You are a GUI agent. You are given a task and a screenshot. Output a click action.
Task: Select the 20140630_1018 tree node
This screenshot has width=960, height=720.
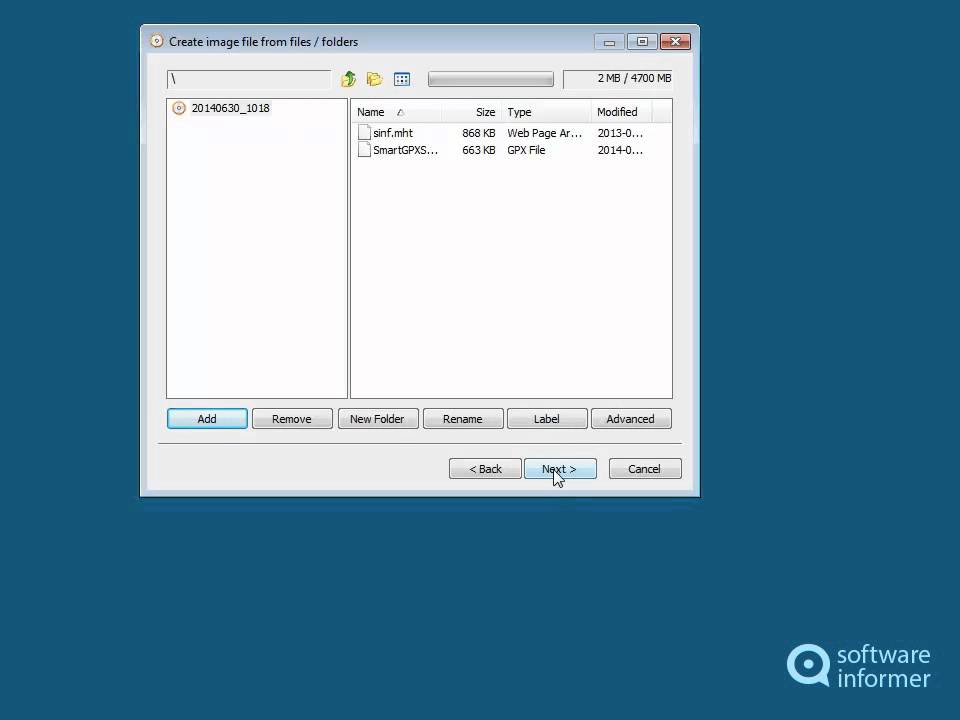click(230, 108)
